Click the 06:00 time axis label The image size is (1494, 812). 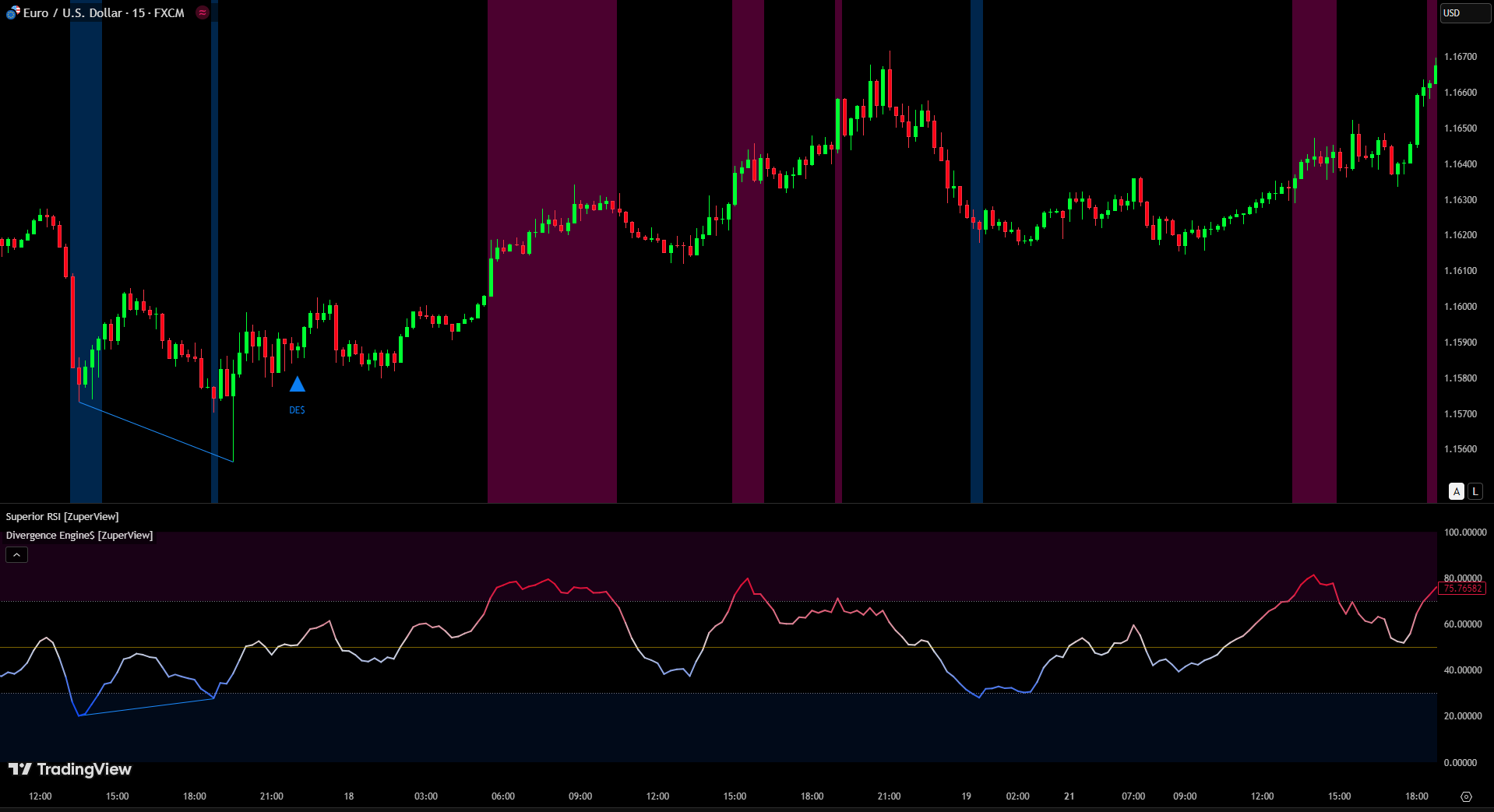(x=502, y=796)
